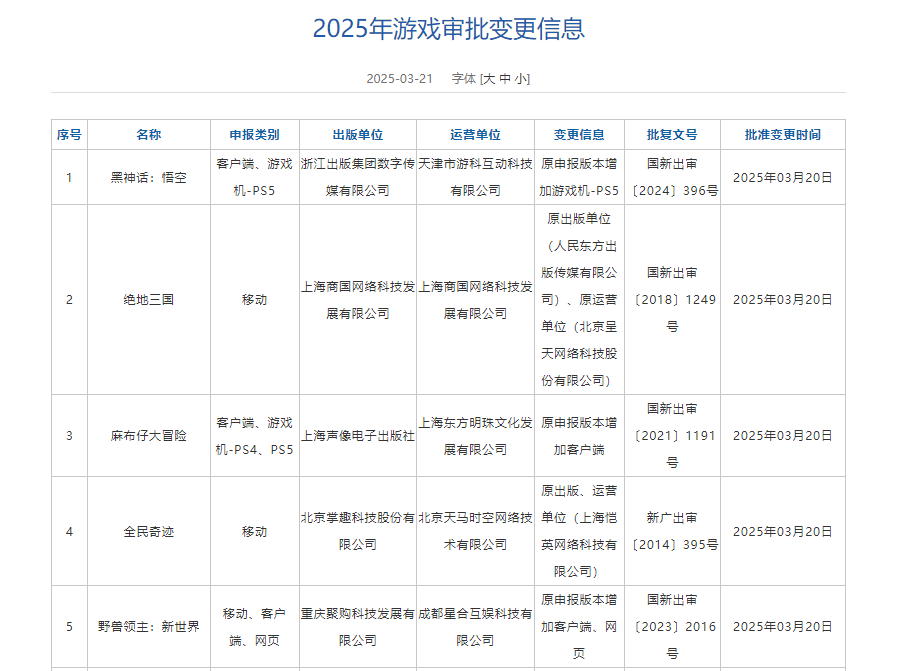Click change info mentioning 人民东方出版传媒有限公司

[x=579, y=299]
